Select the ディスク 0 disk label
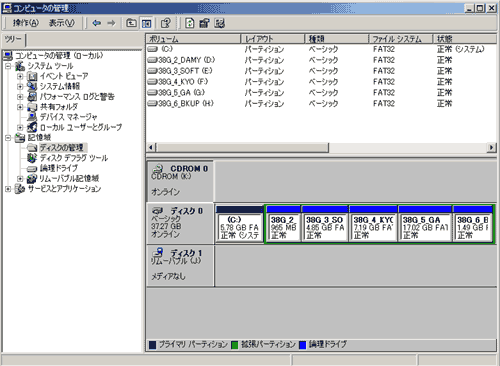Viewport: 500px width, 366px height. 180,224
